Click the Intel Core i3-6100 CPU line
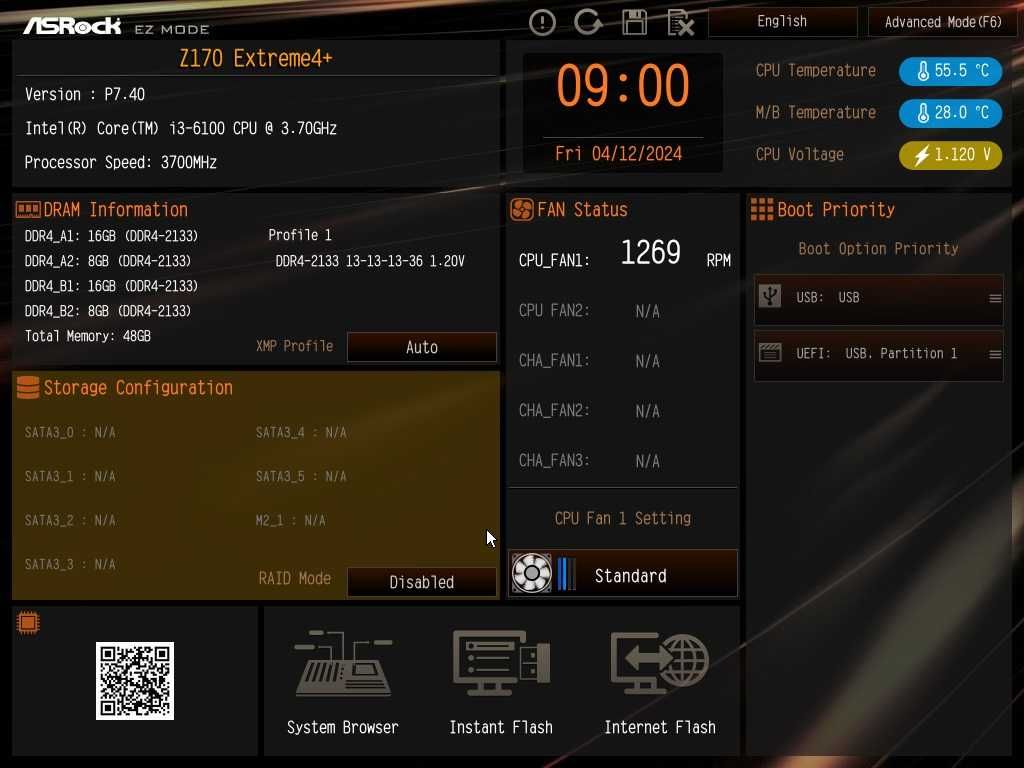This screenshot has height=768, width=1024. [x=181, y=128]
